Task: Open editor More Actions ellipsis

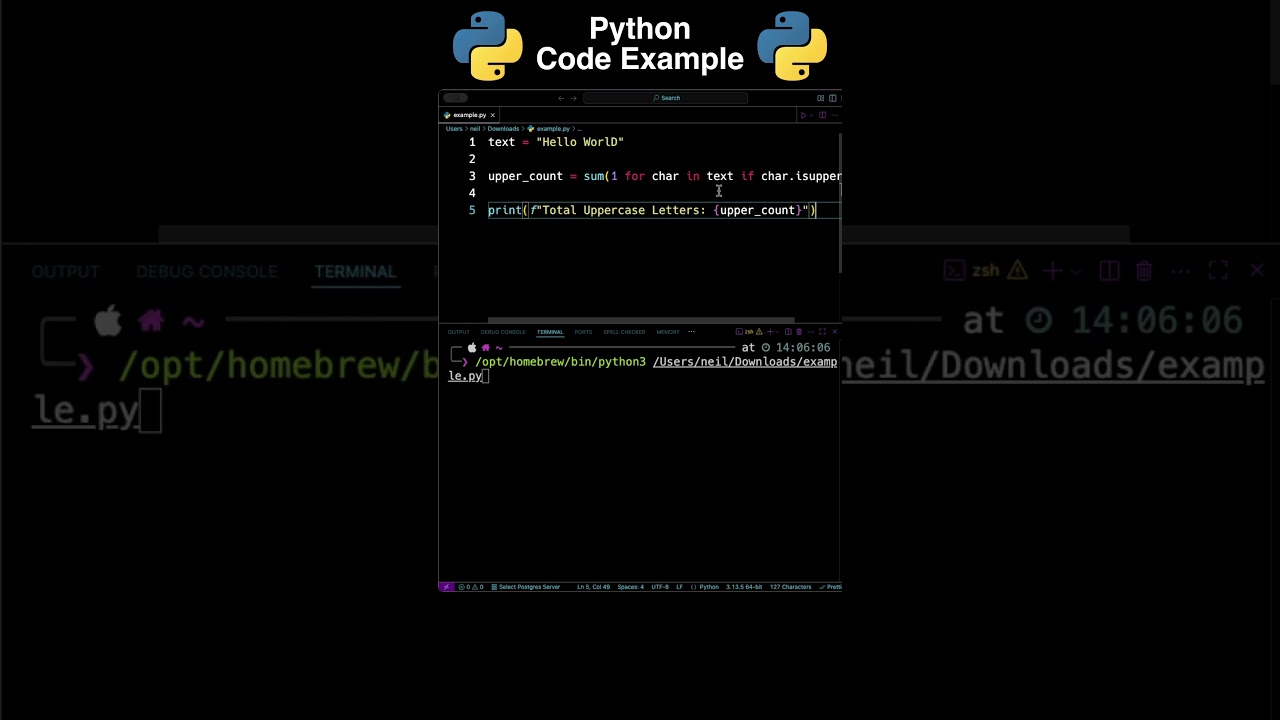Action: pyautogui.click(x=835, y=115)
